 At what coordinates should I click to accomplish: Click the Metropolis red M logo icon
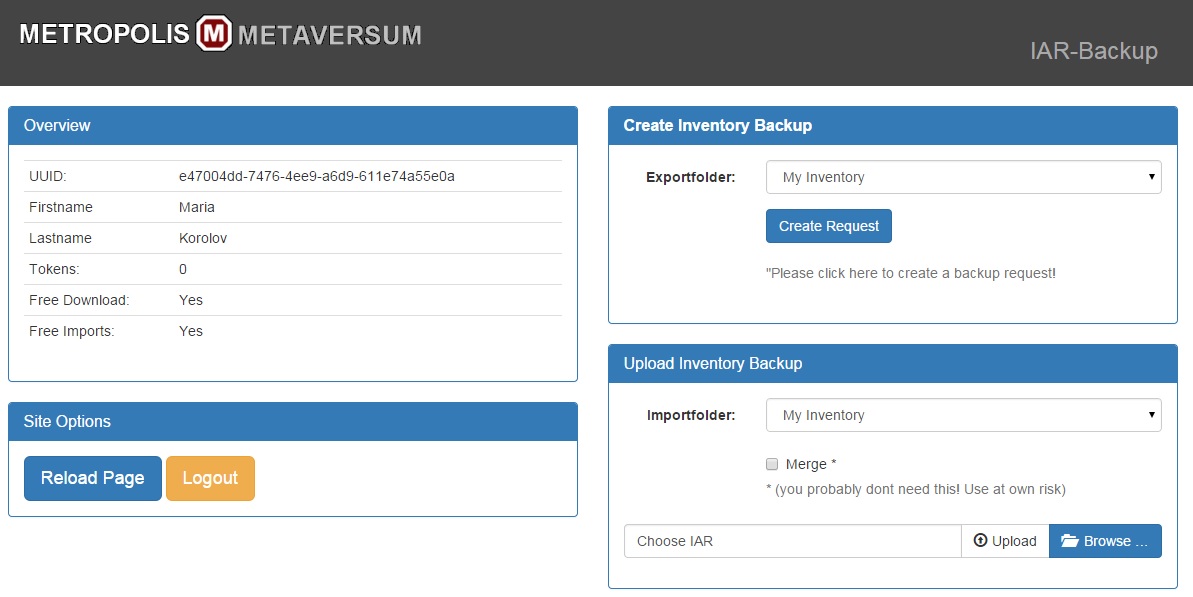click(214, 33)
